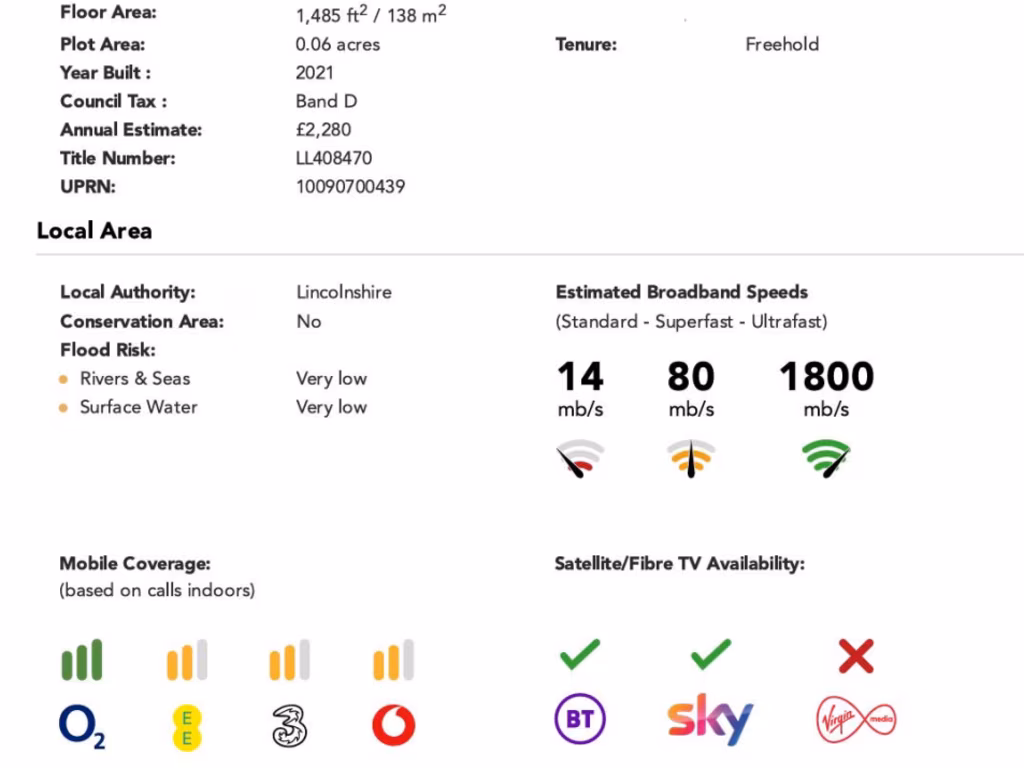Click the green checkmark above Sky
The image size is (1024, 768).
(711, 655)
